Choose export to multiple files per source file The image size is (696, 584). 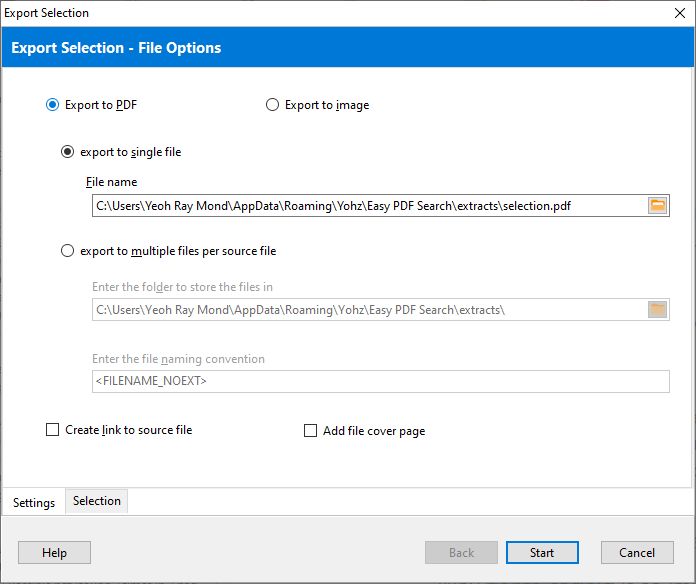click(x=68, y=251)
